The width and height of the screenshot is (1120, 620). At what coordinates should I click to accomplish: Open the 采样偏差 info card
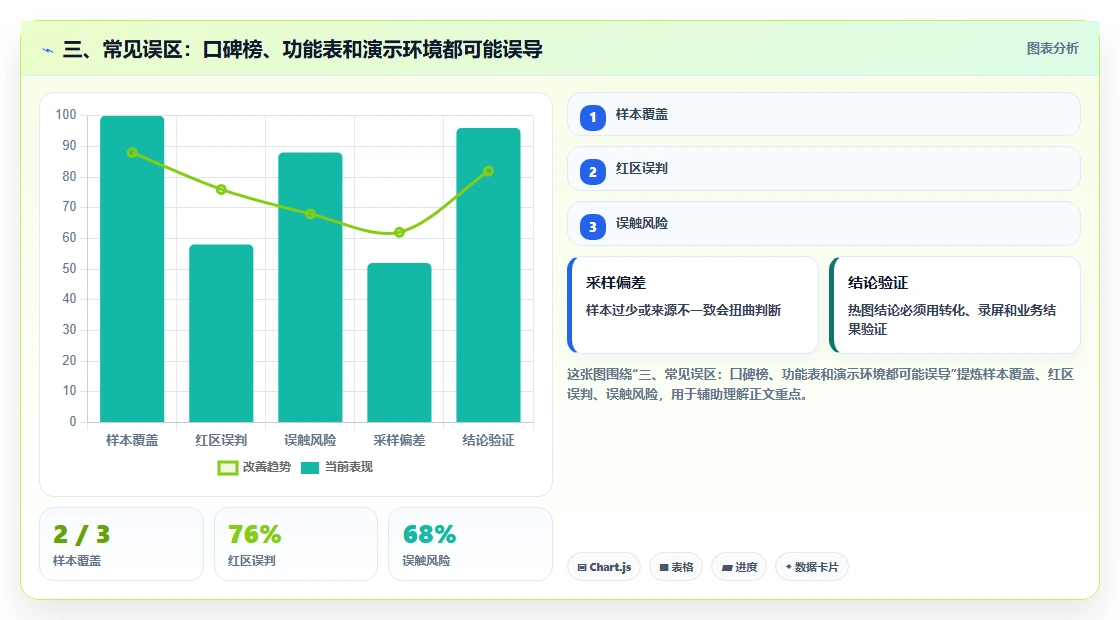coord(693,305)
